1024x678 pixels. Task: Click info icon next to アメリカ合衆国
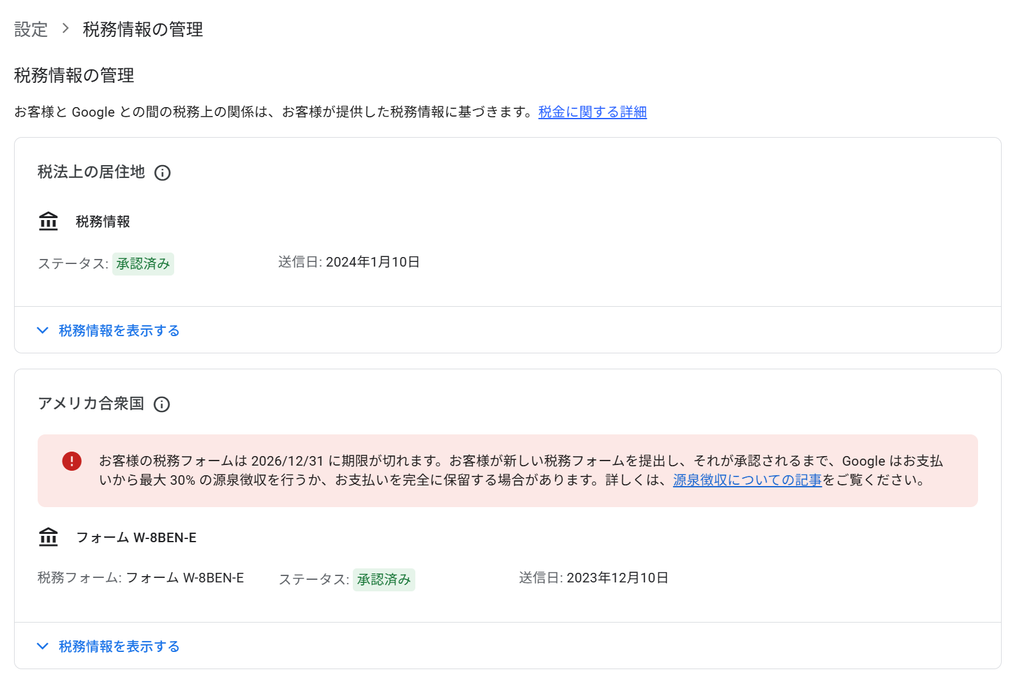click(161, 404)
